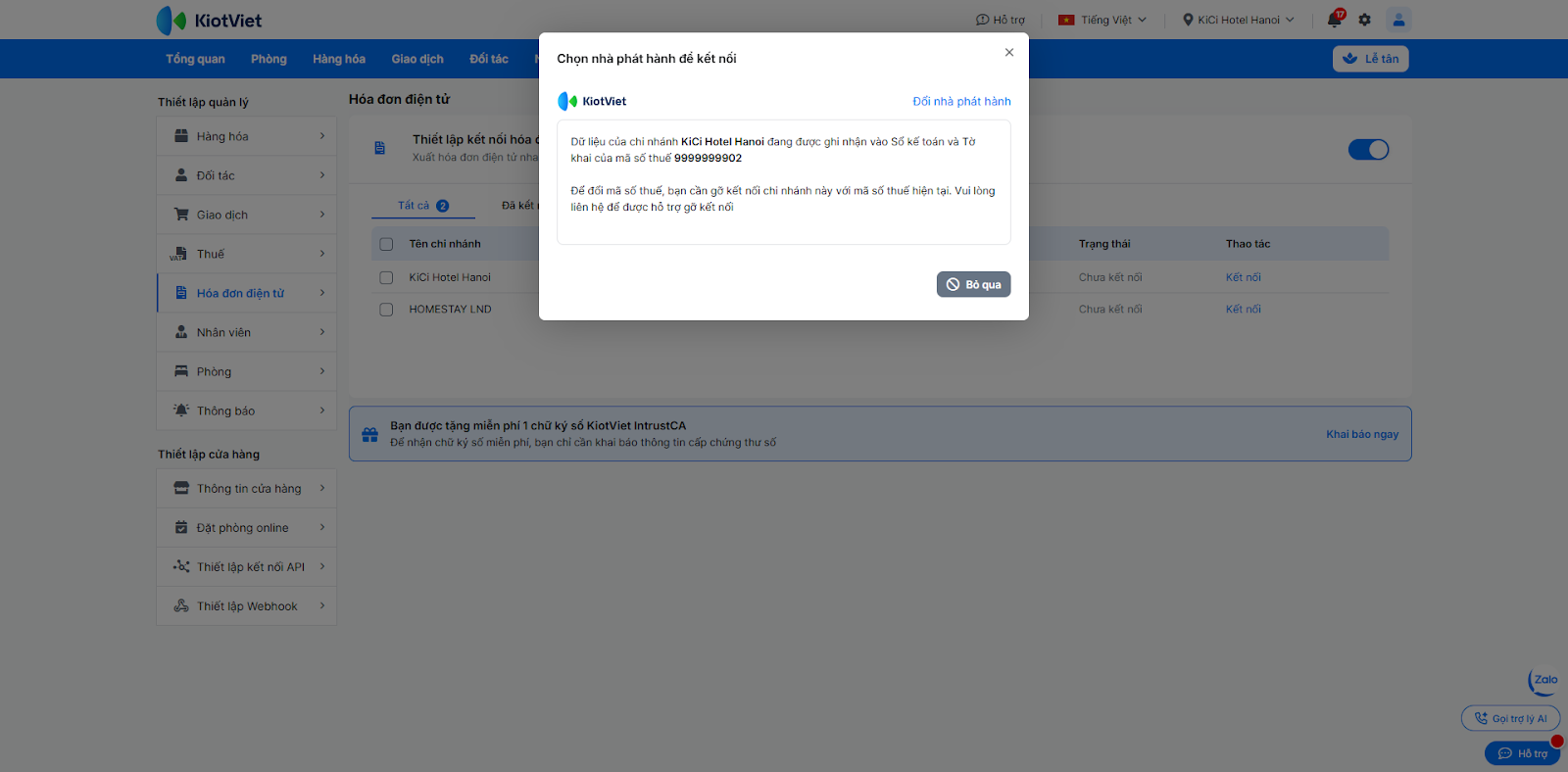Click the Chưa kết nối status for HOMESTAY LND
This screenshot has width=1568, height=772.
click(x=1110, y=310)
